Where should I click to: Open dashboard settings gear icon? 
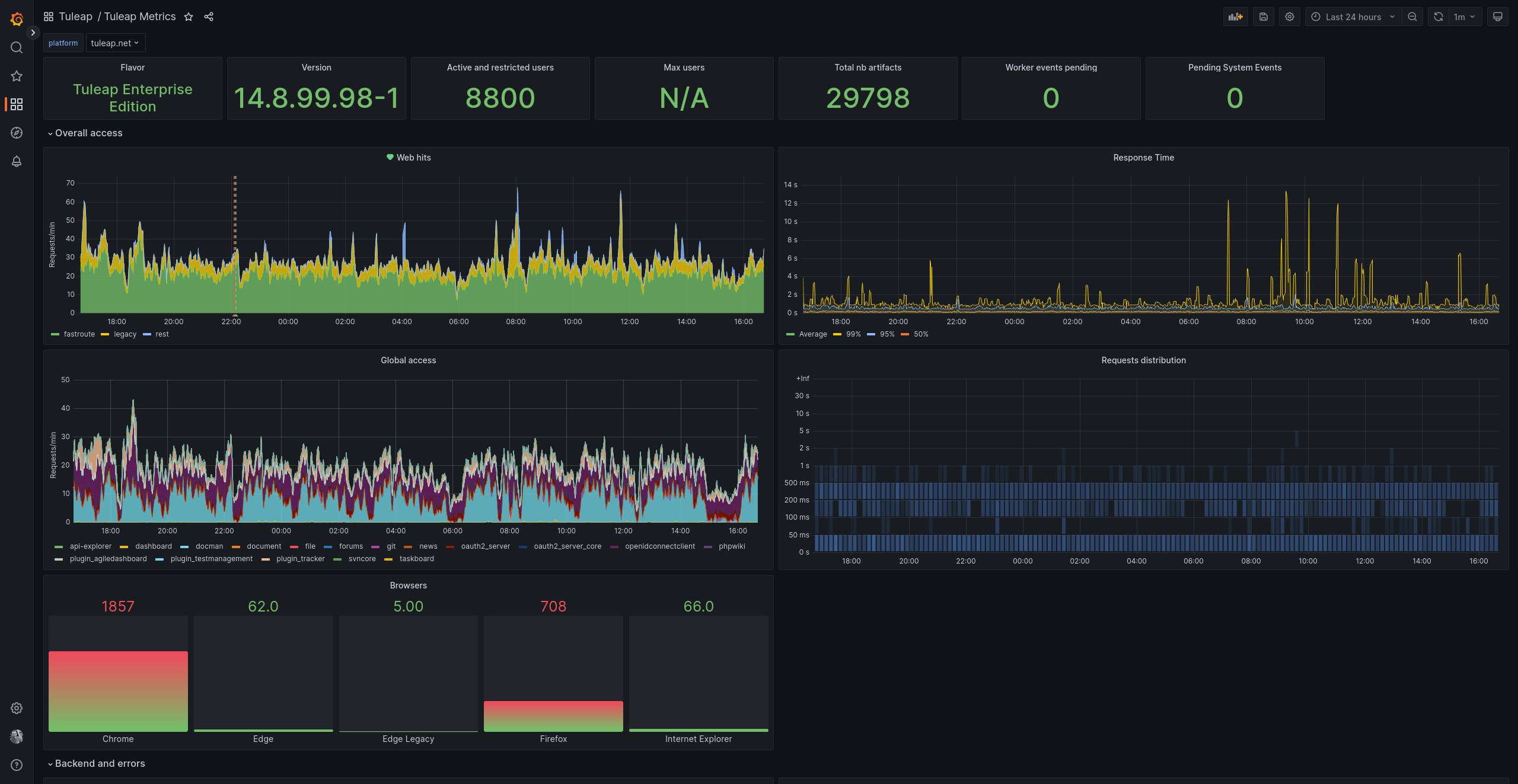click(1289, 17)
